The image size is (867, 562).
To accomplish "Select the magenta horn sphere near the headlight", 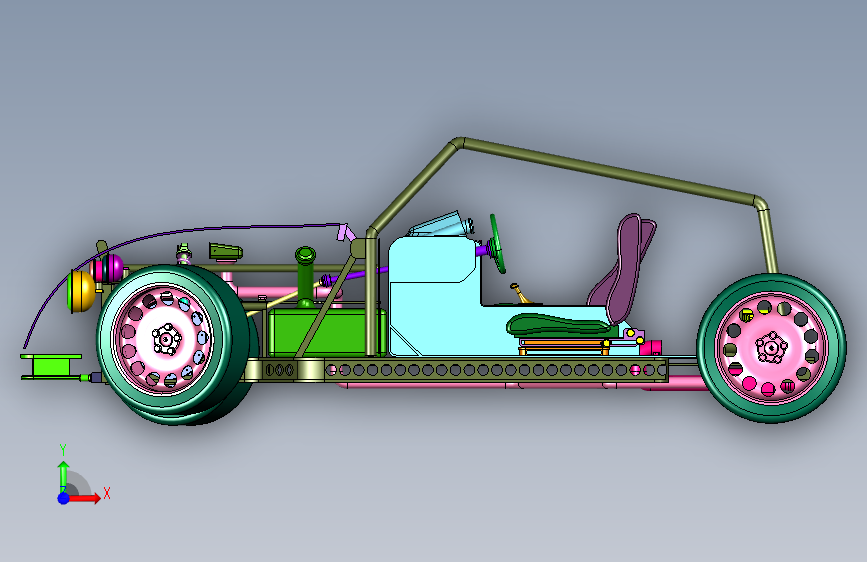I will click(x=113, y=268).
